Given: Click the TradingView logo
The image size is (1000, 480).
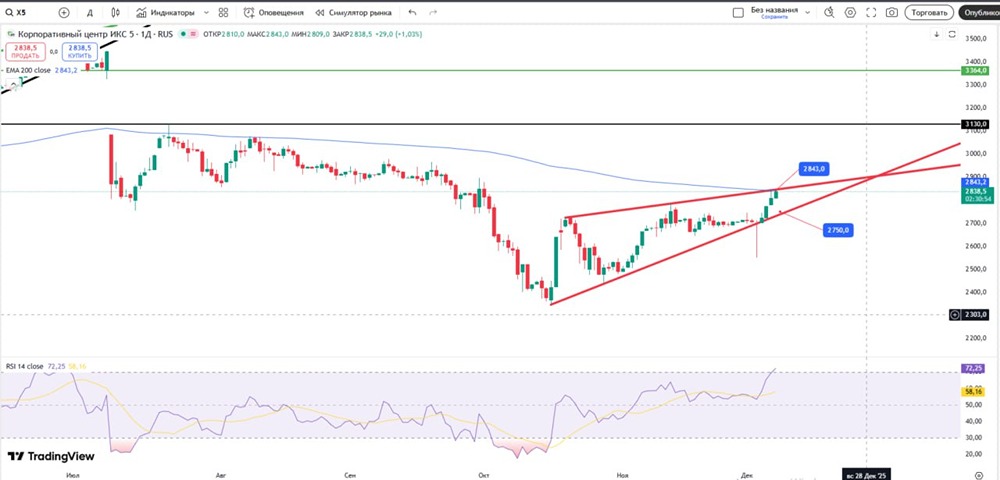Looking at the screenshot, I should coord(51,456).
